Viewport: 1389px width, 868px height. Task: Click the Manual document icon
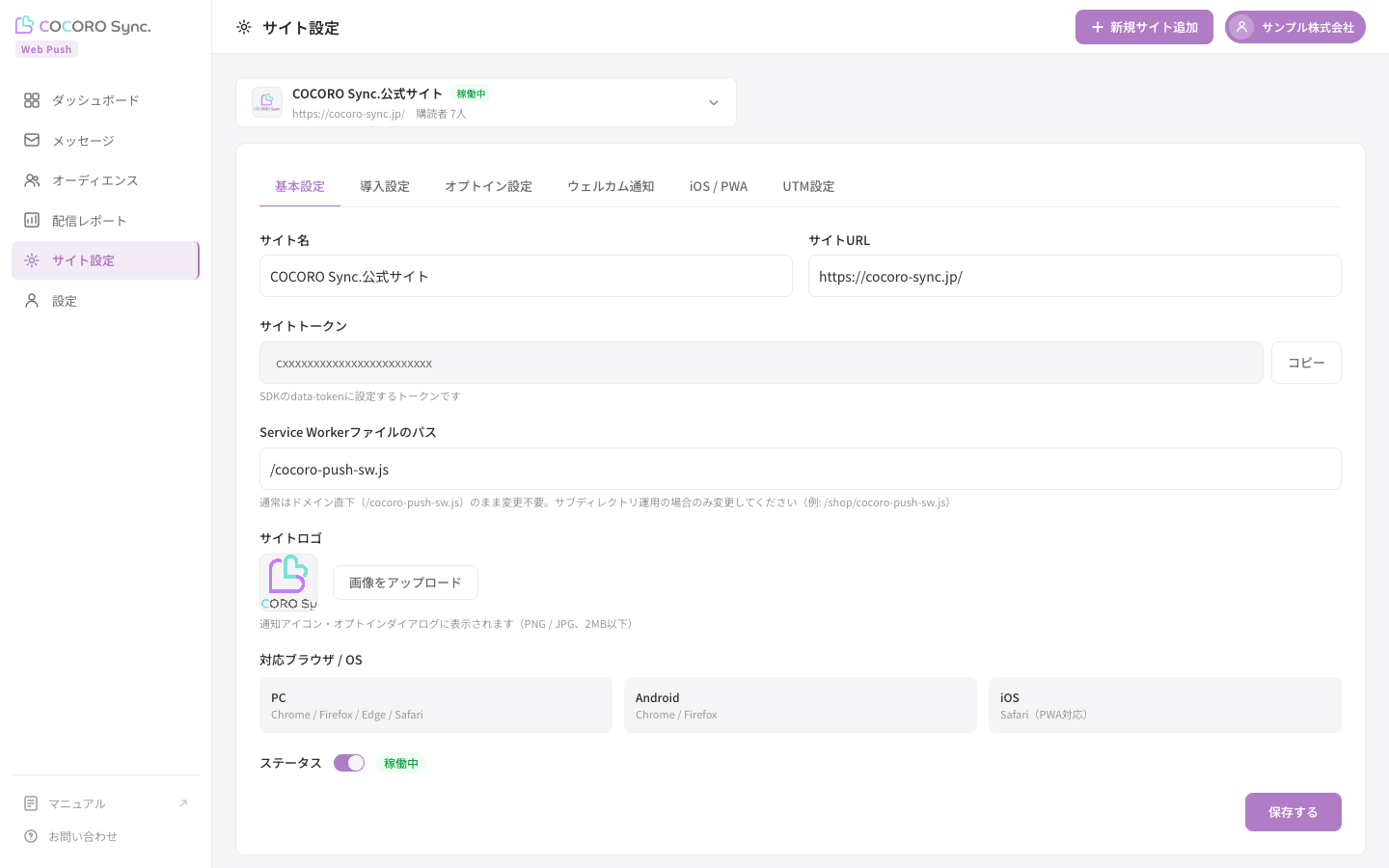point(31,803)
